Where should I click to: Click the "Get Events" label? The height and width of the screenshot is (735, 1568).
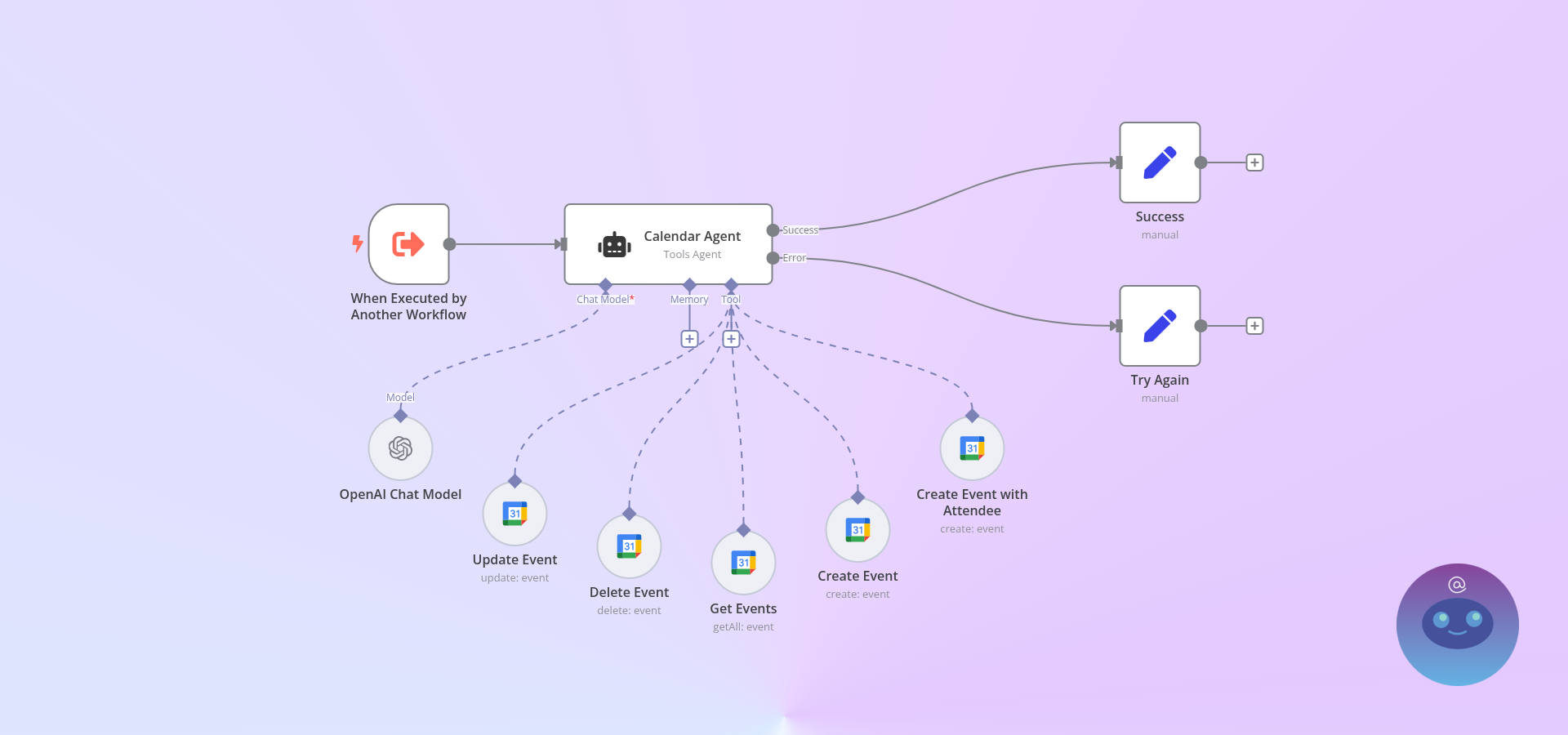click(743, 608)
